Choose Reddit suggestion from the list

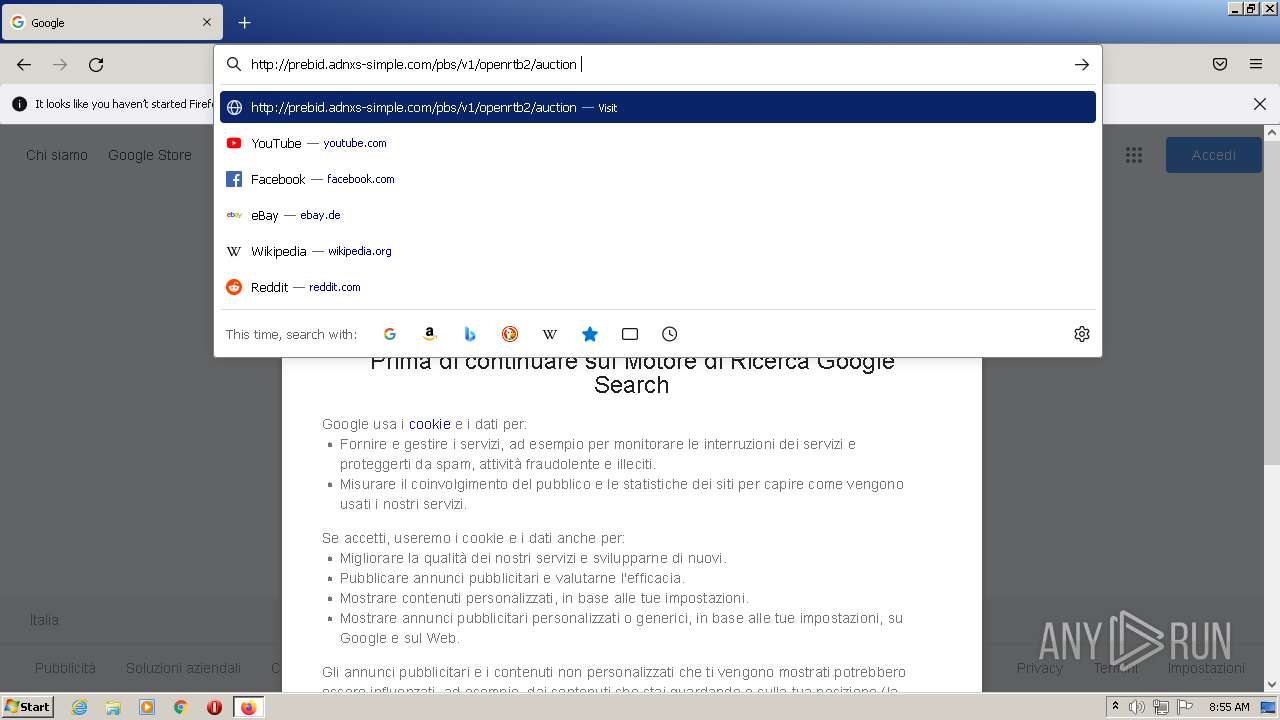pyautogui.click(x=658, y=287)
